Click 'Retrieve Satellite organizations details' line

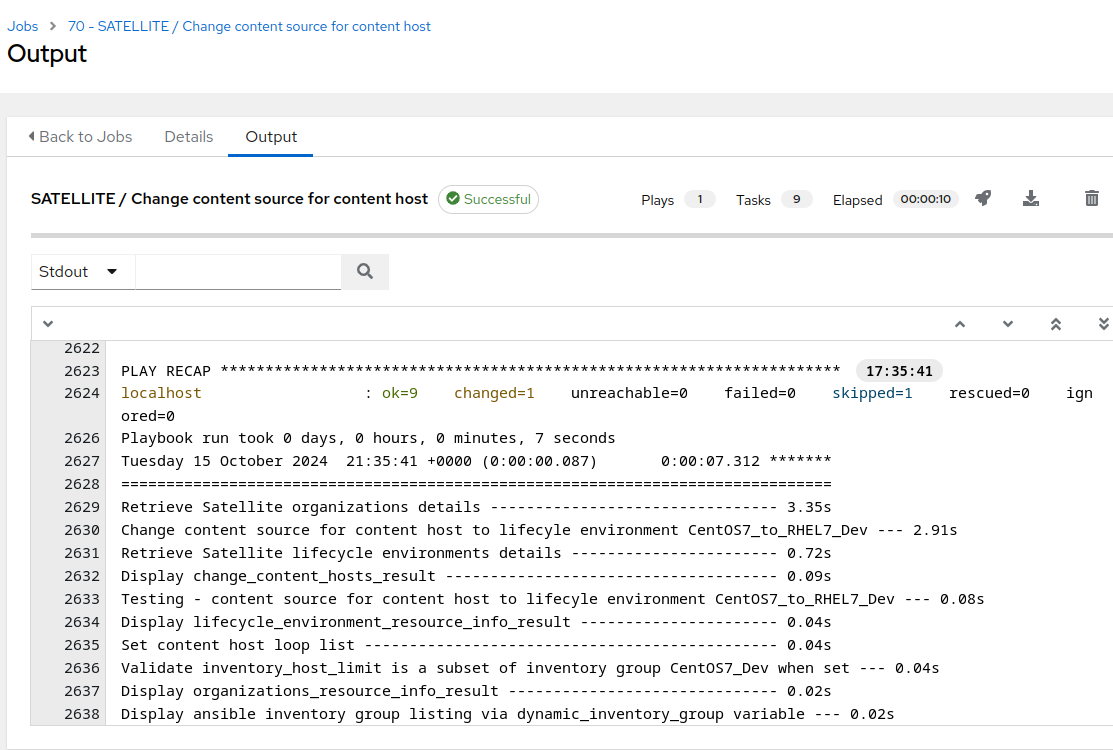pos(476,507)
